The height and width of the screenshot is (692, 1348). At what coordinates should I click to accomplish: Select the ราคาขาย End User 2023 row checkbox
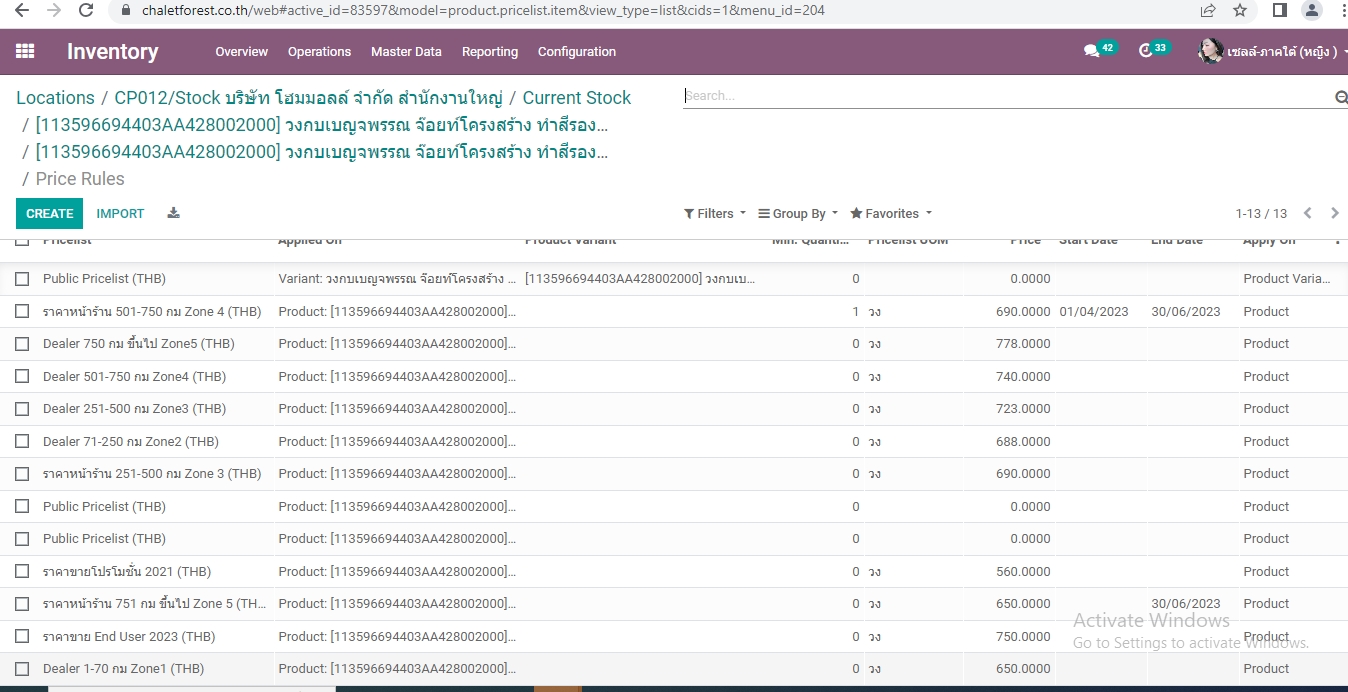pos(22,637)
